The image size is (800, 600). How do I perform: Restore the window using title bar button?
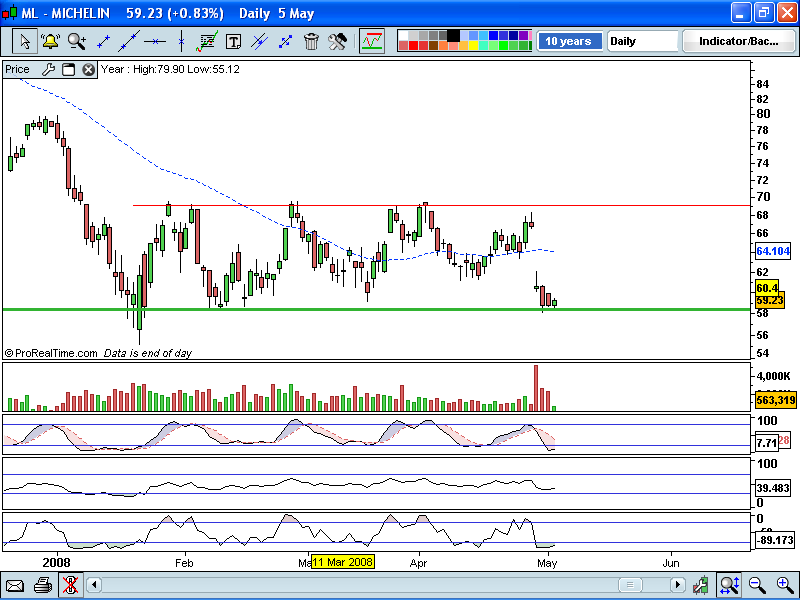point(764,13)
